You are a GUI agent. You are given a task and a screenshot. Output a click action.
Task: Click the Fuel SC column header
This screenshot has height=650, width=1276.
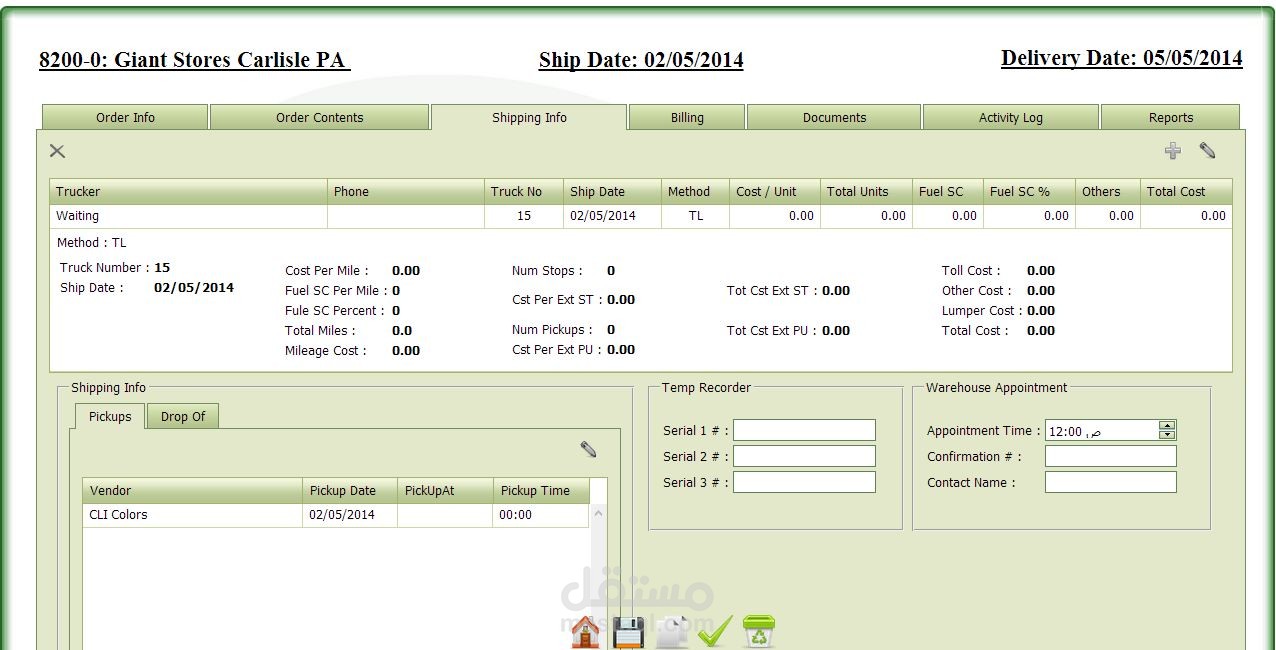pos(948,191)
